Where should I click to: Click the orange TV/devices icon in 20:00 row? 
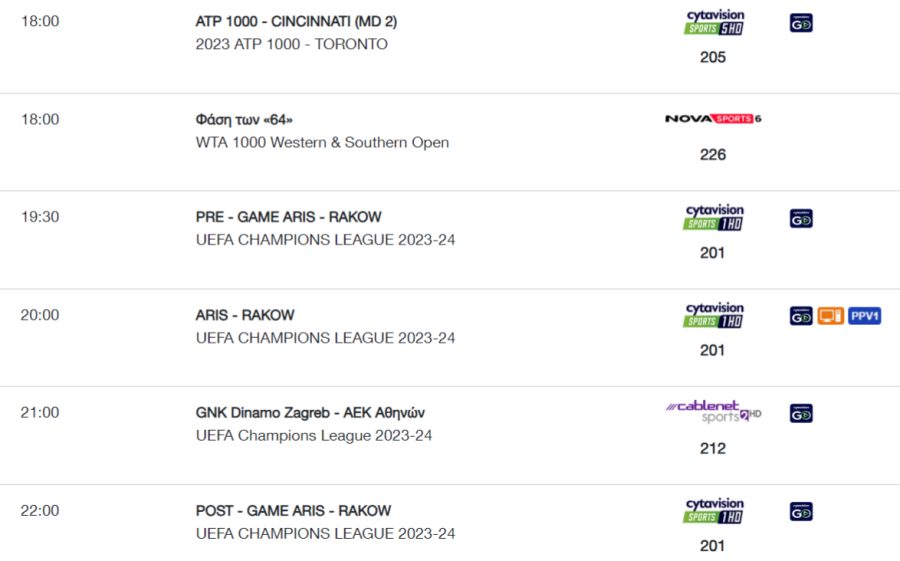tap(831, 316)
